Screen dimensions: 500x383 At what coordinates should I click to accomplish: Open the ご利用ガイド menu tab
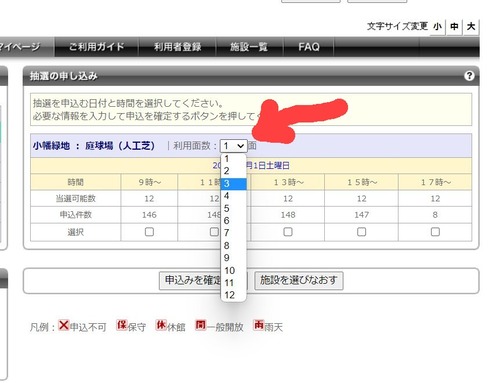[97, 47]
